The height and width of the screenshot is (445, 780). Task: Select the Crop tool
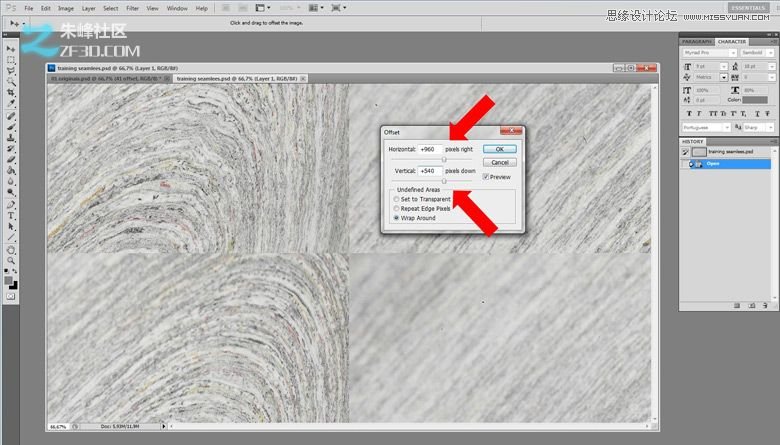click(10, 92)
